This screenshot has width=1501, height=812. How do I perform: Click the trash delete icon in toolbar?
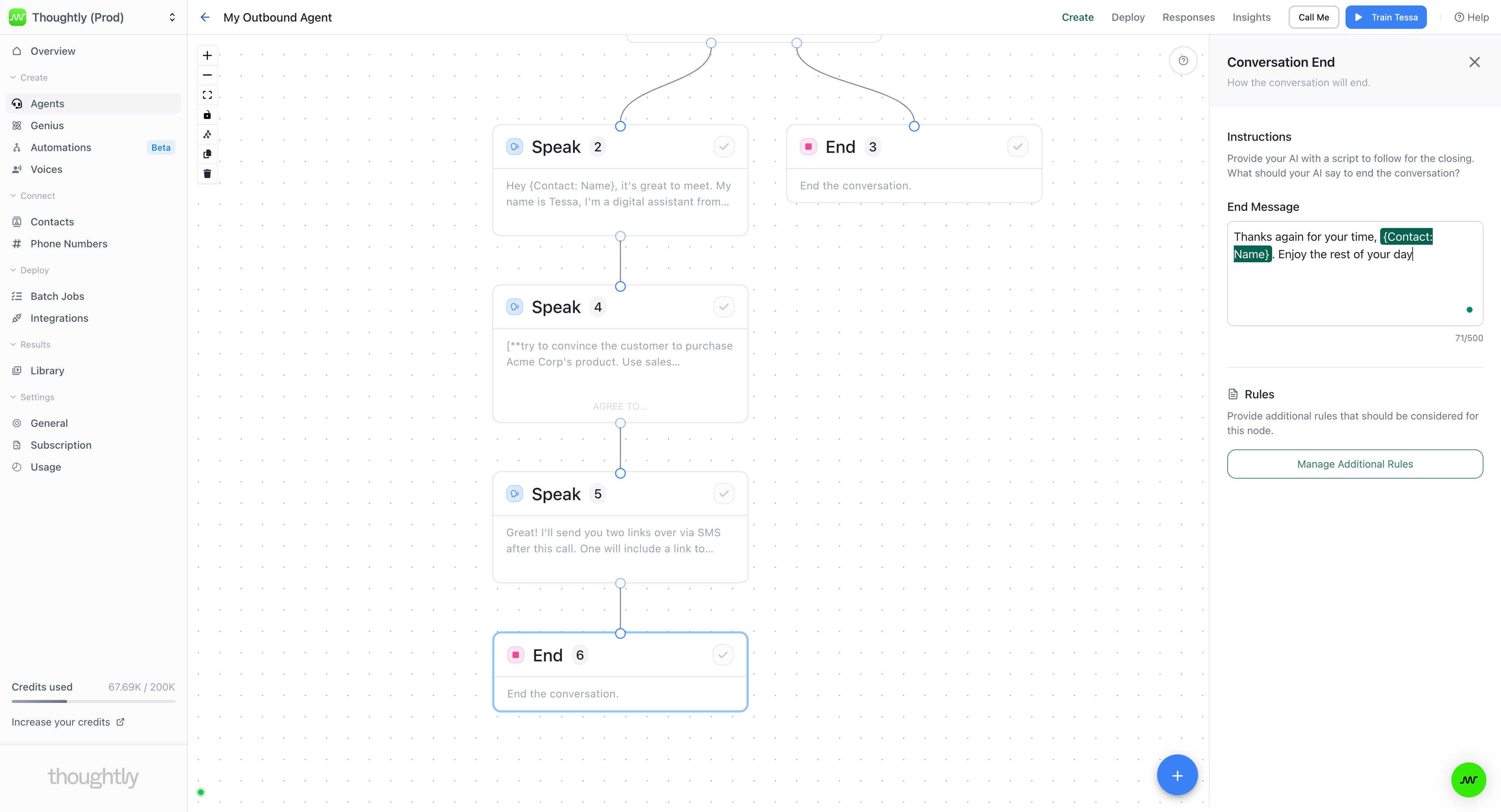coord(207,174)
